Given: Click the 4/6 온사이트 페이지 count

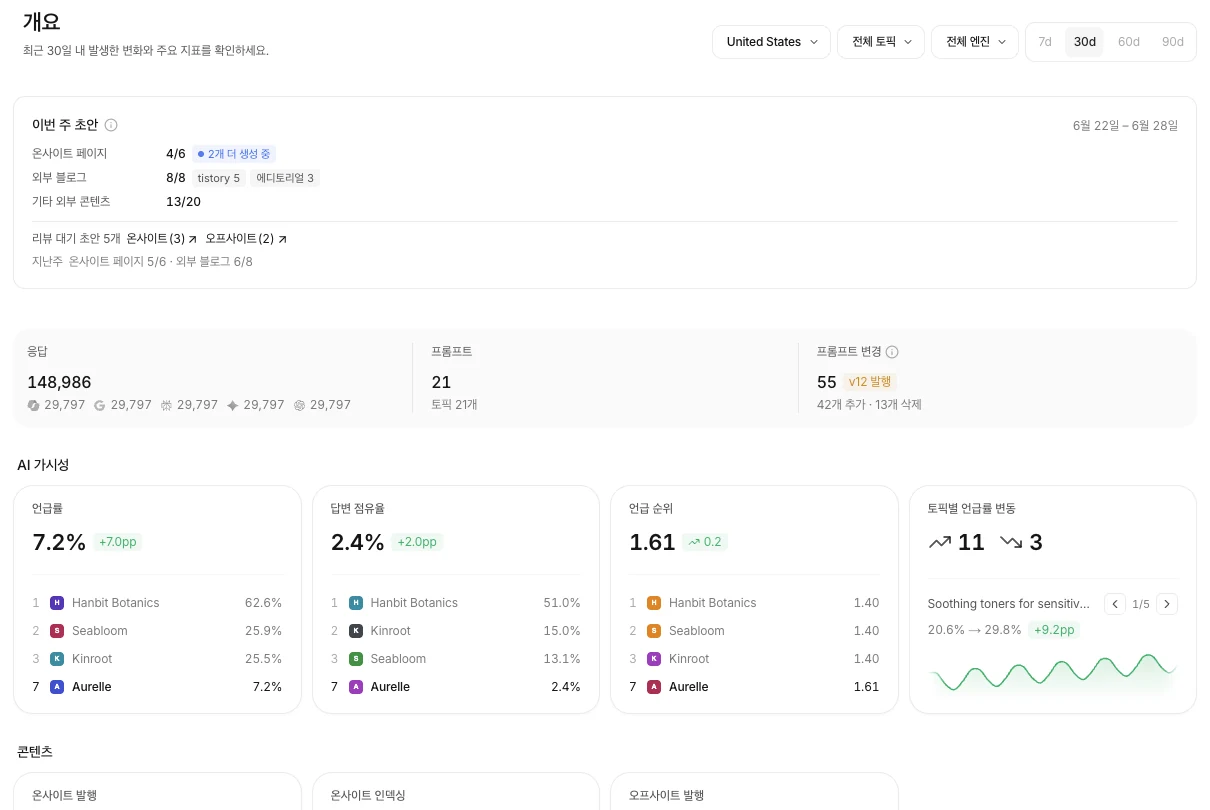Looking at the screenshot, I should point(176,154).
